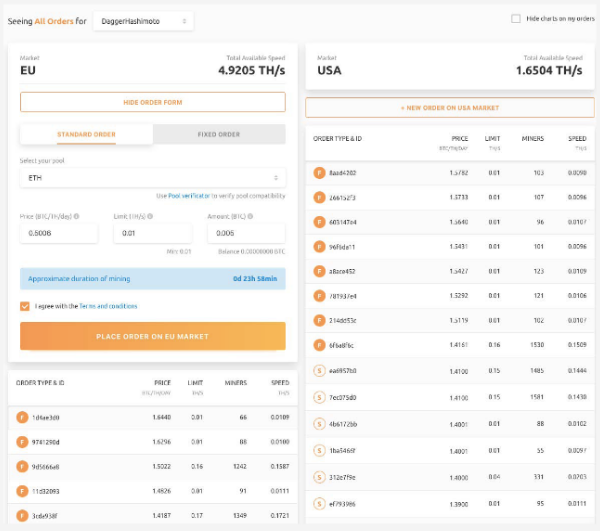The image size is (600, 531).
Task: Click fixed order icon for order 8aad4202
Action: [319, 173]
